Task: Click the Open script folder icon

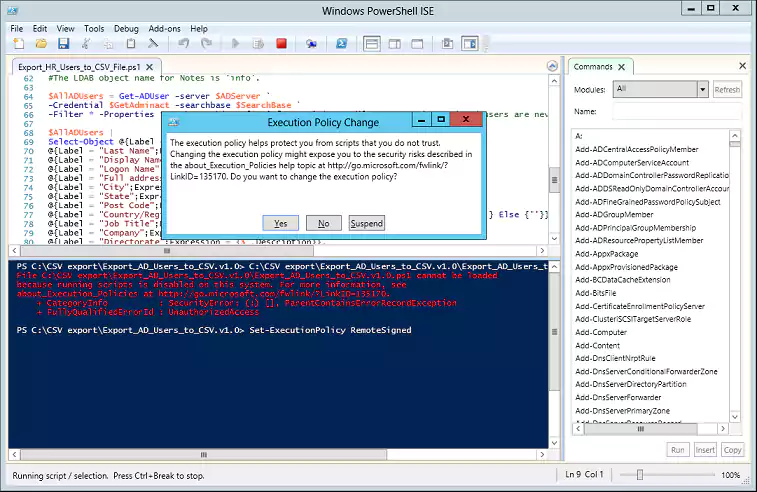Action: click(40, 44)
